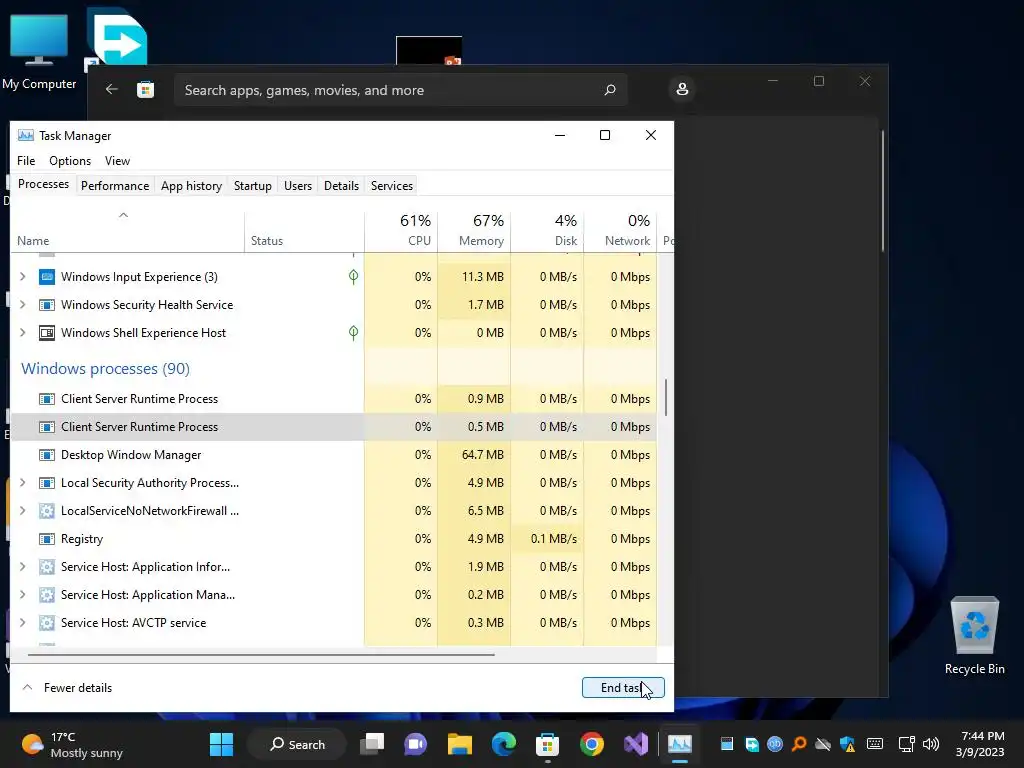This screenshot has height=768, width=1024.
Task: Switch to the Details tab
Action: [342, 186]
